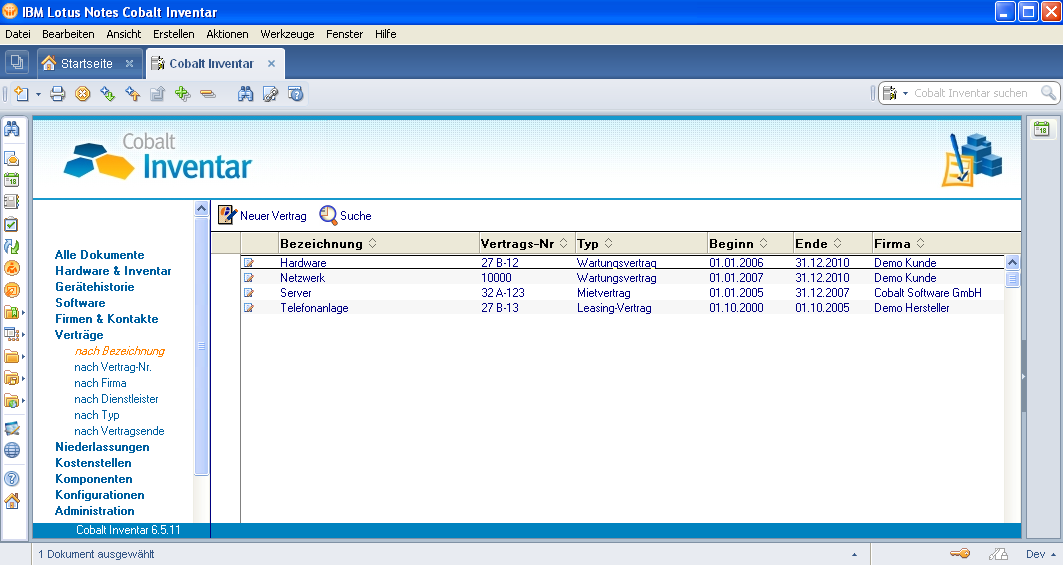Click the Suche action button
The height and width of the screenshot is (565, 1063).
click(x=346, y=216)
